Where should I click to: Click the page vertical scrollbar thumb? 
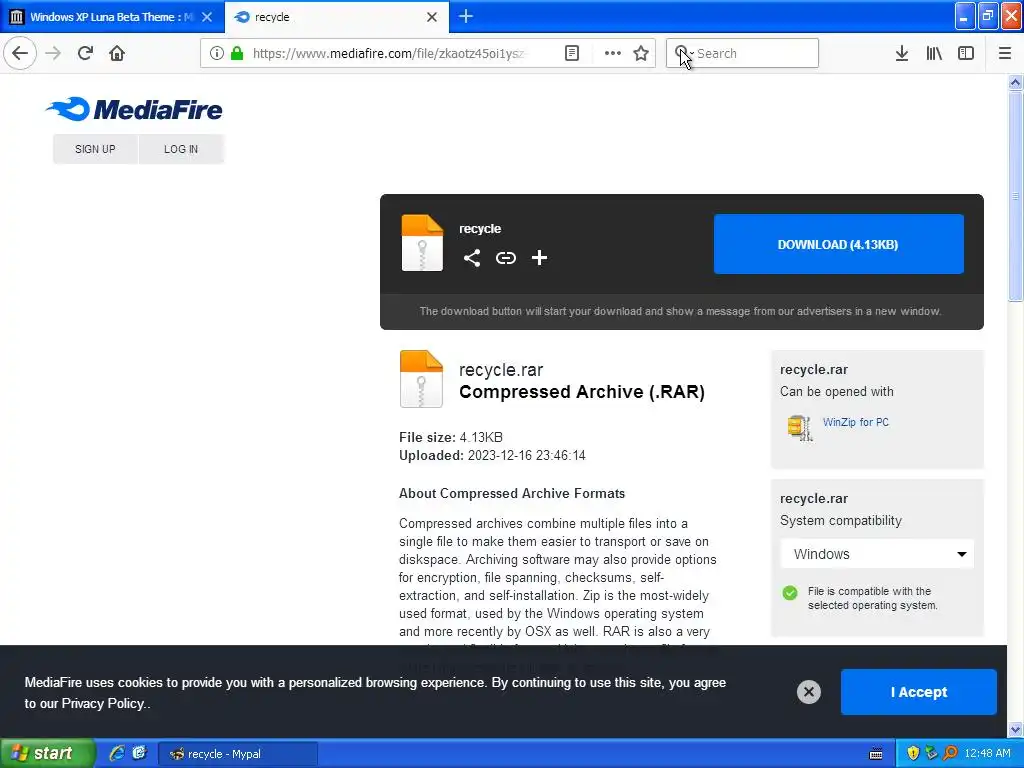pos(1015,196)
